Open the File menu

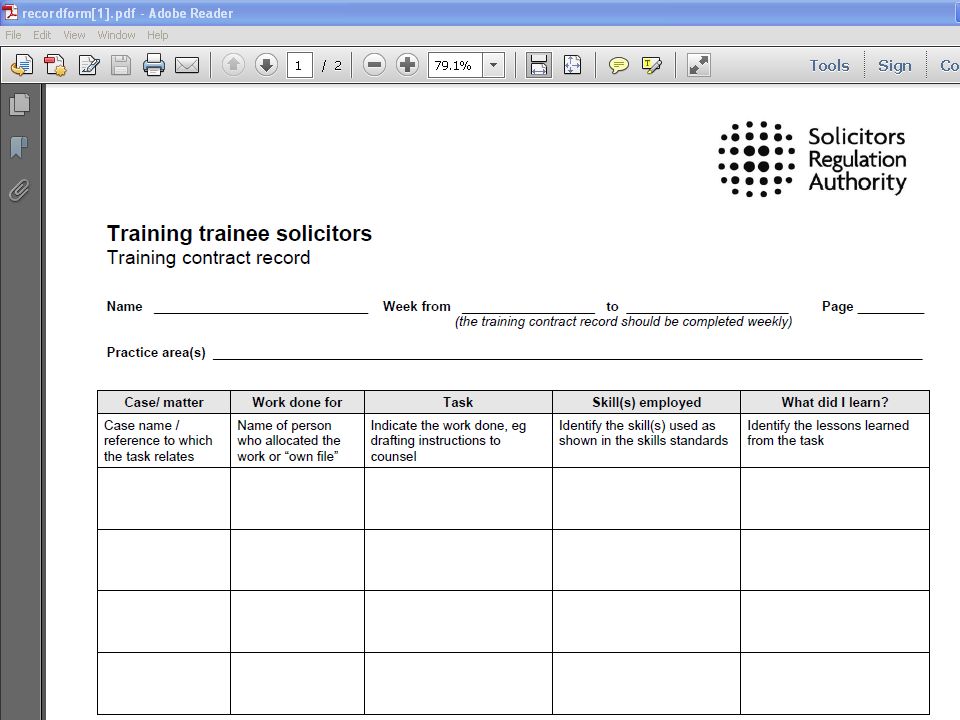[13, 35]
